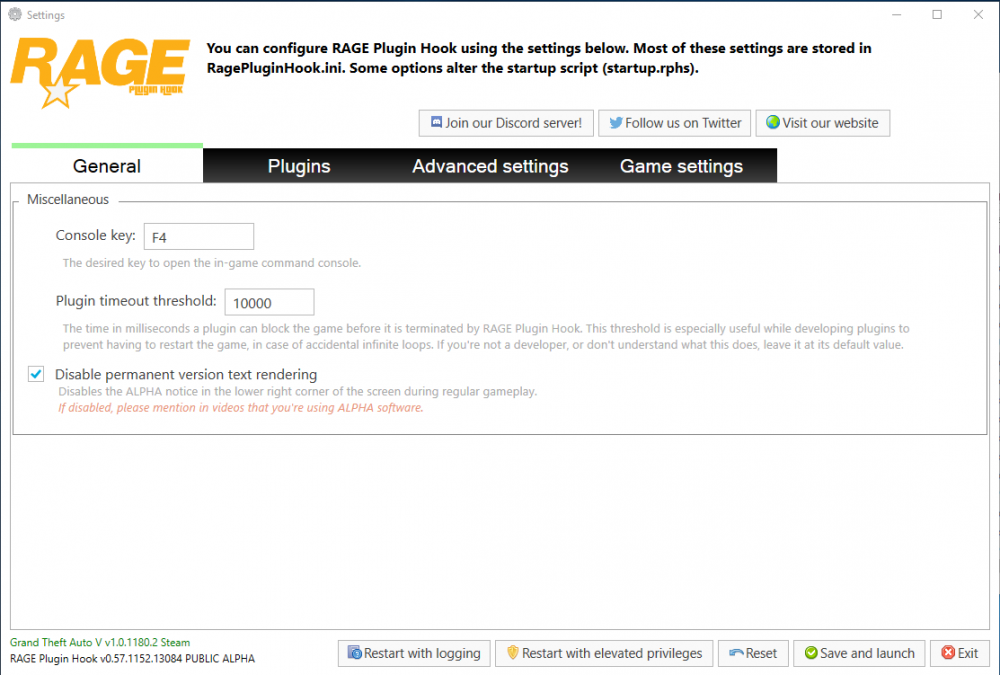Click the Console key label
The height and width of the screenshot is (675, 1000).
click(96, 235)
